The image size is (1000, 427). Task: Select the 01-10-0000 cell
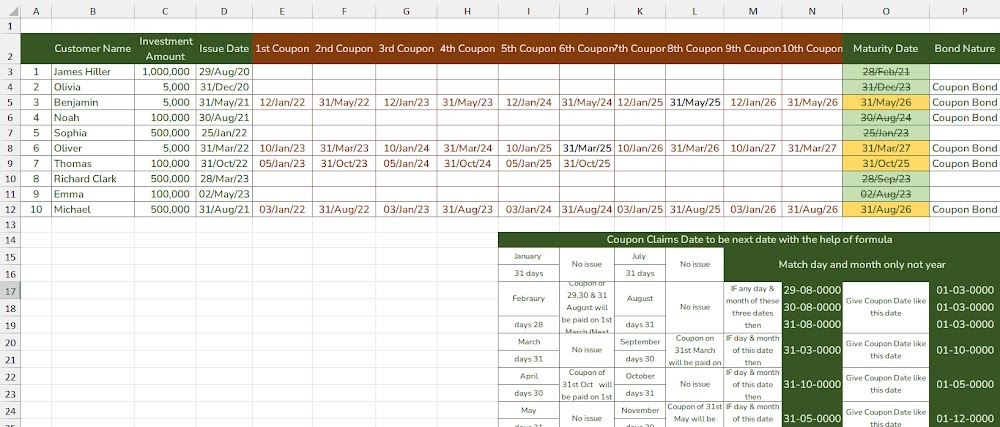point(964,350)
